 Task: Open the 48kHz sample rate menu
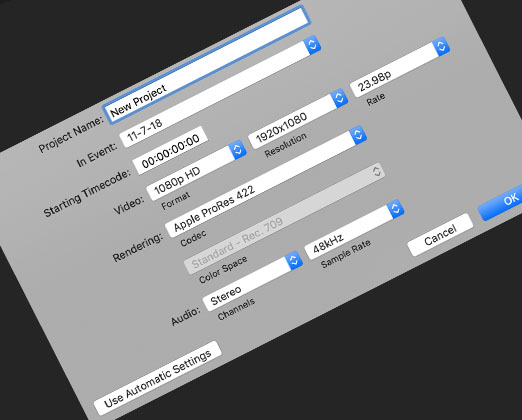[354, 230]
